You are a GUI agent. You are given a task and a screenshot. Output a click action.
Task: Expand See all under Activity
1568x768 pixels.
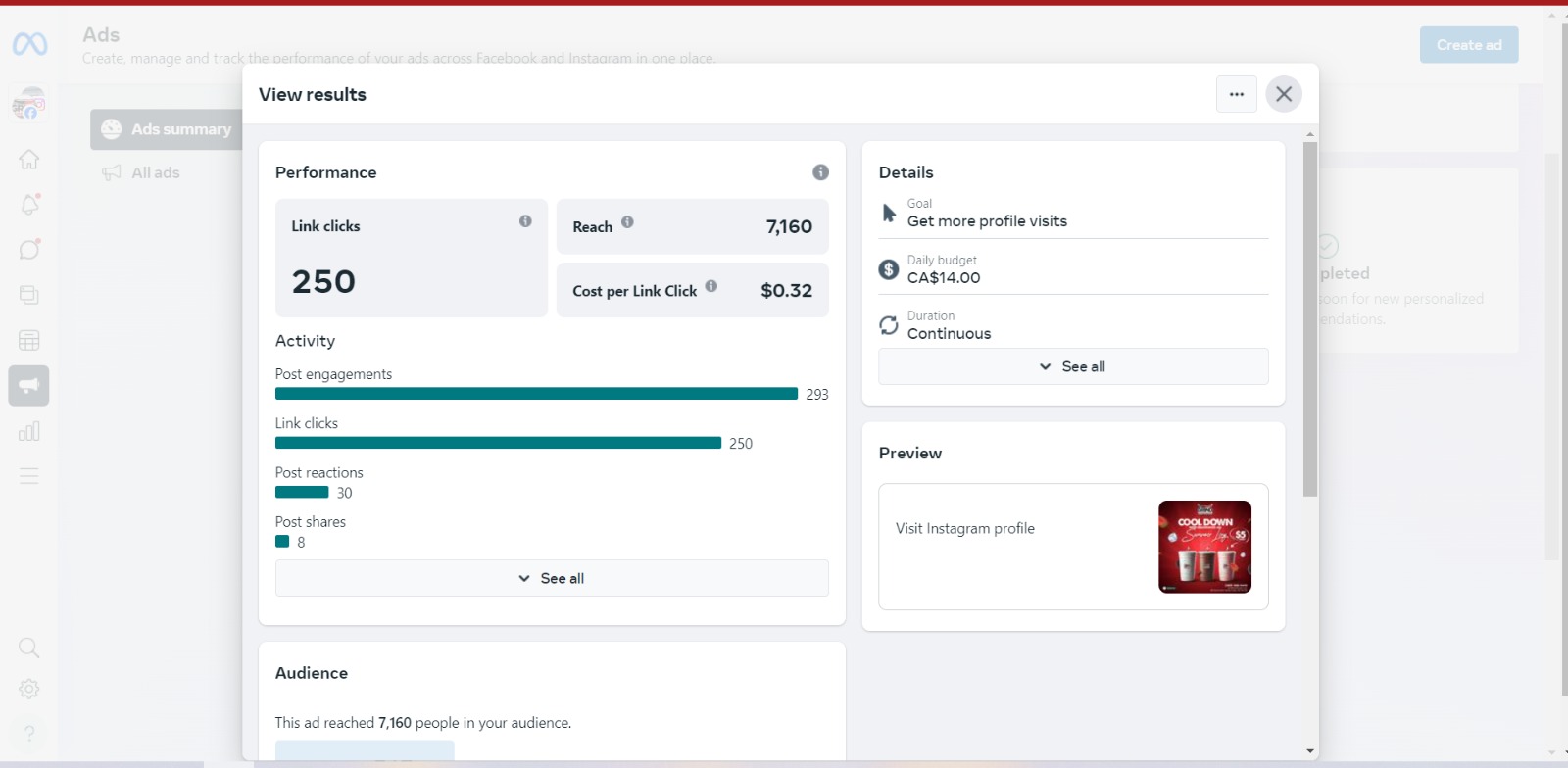[552, 578]
